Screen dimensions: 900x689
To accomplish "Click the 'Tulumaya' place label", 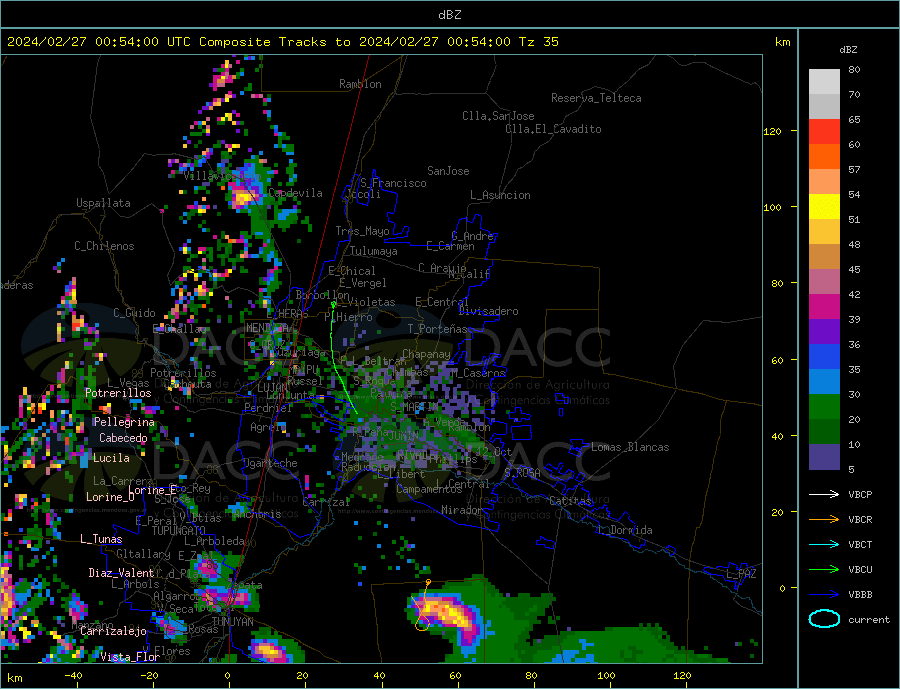I will [374, 251].
